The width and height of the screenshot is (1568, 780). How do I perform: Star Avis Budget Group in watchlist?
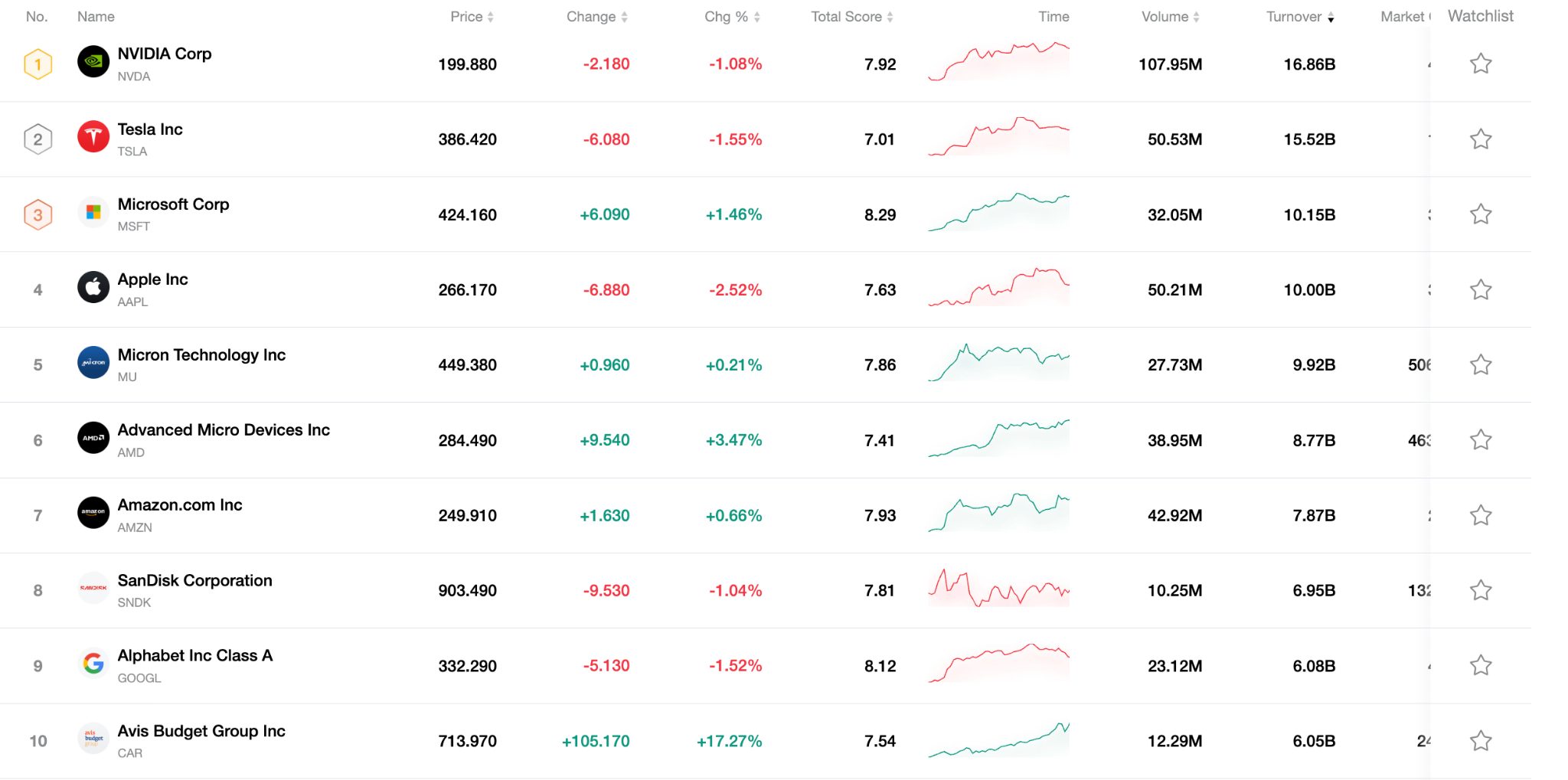1481,740
